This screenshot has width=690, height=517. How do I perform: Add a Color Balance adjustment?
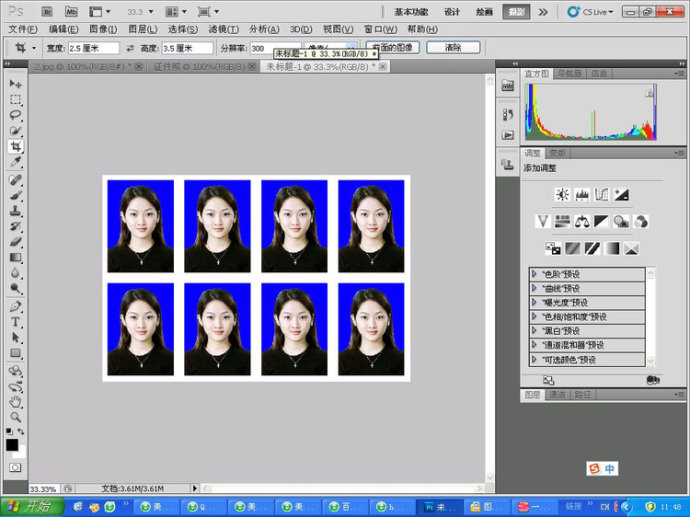(x=582, y=221)
